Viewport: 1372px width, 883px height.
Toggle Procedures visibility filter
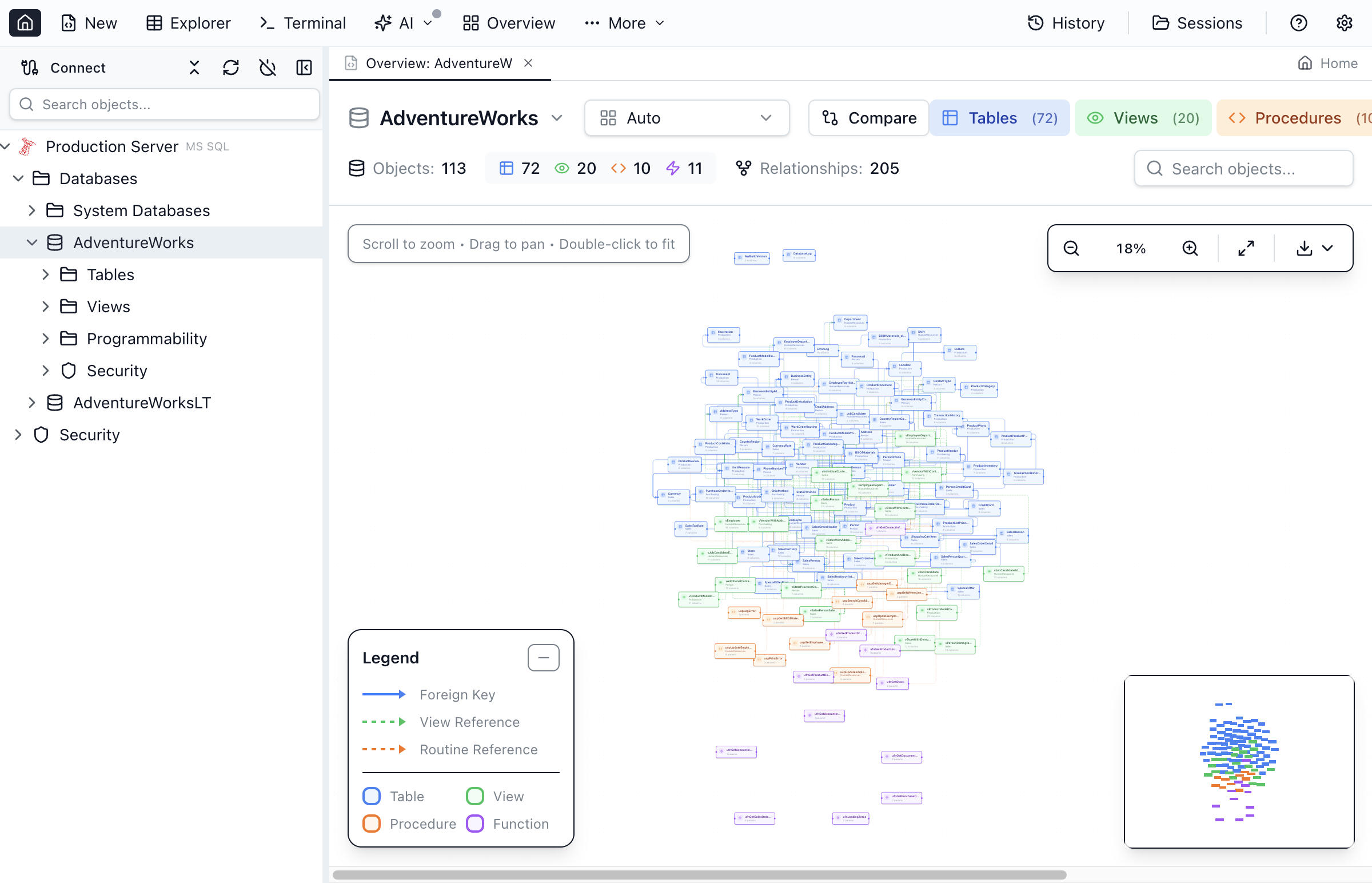tap(1297, 118)
